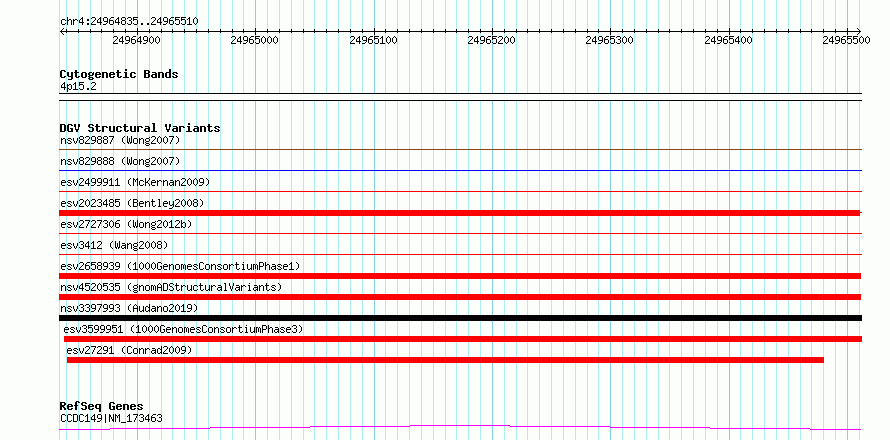Select the DGV Structural Variants track title
The image size is (890, 440).
pyautogui.click(x=140, y=128)
